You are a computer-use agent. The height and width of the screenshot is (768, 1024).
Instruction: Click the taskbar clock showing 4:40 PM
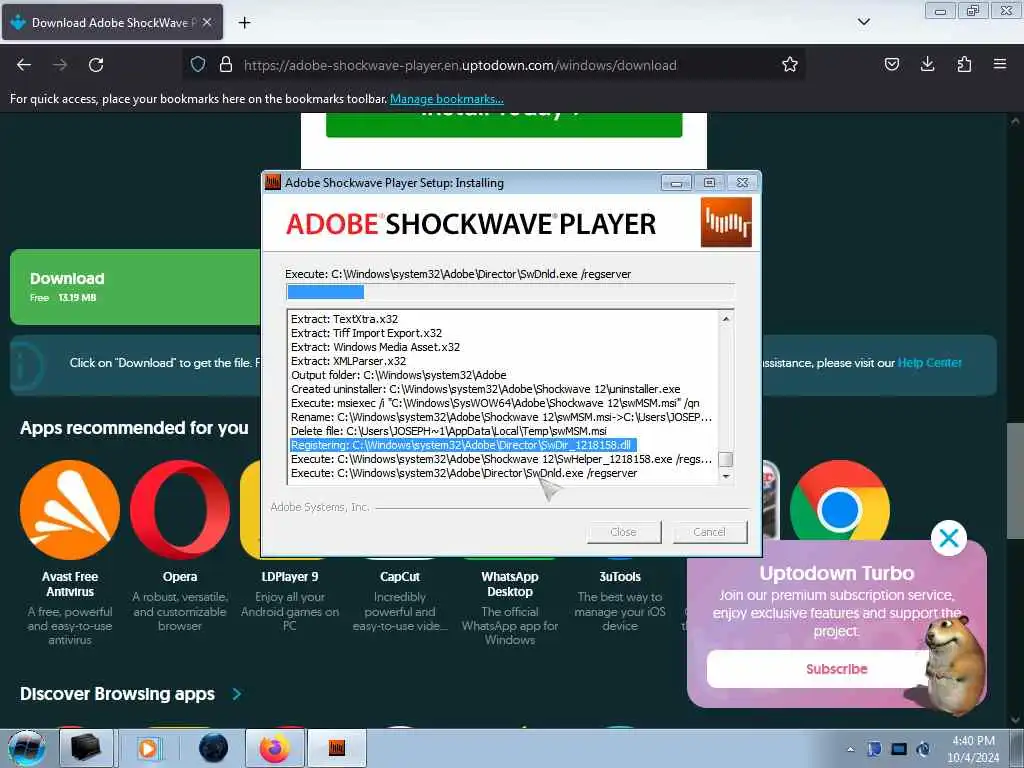973,749
